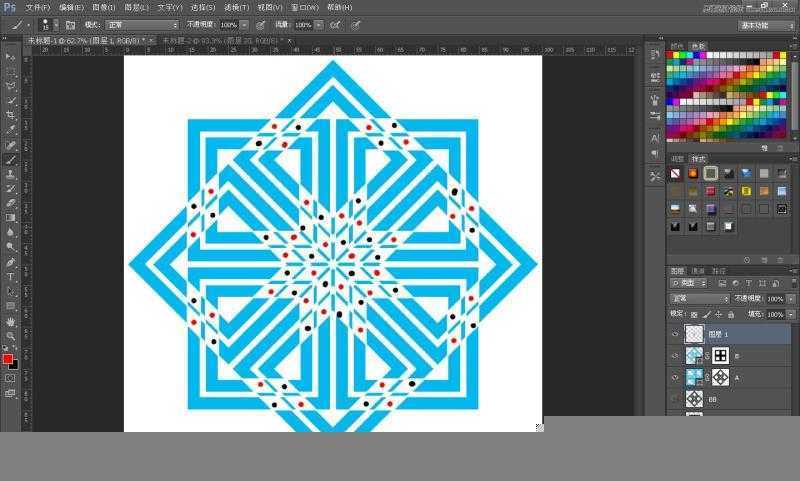Change the screen mode
Viewport: 800px width, 481px height.
pyautogui.click(x=10, y=394)
